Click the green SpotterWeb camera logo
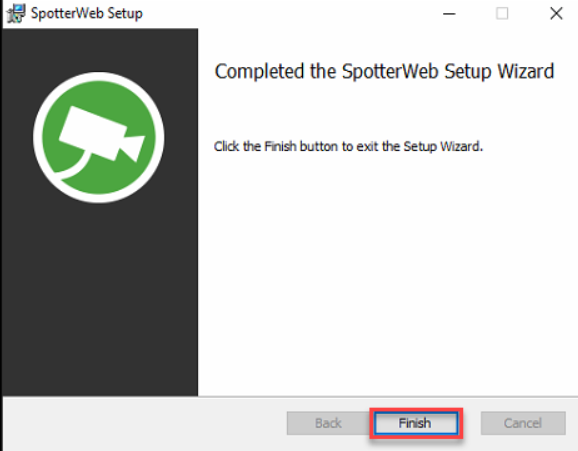The width and height of the screenshot is (578, 451). 99,137
